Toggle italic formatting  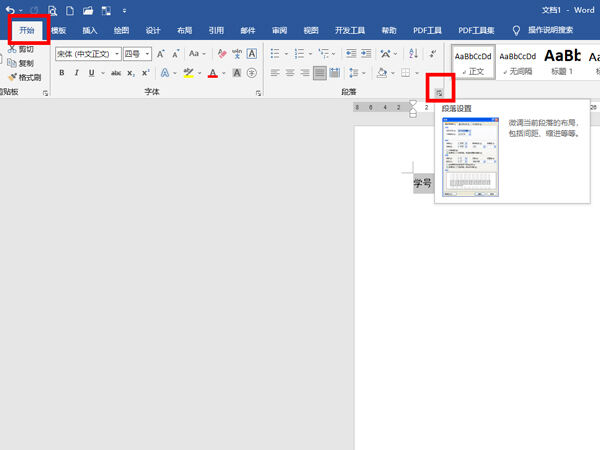76,73
